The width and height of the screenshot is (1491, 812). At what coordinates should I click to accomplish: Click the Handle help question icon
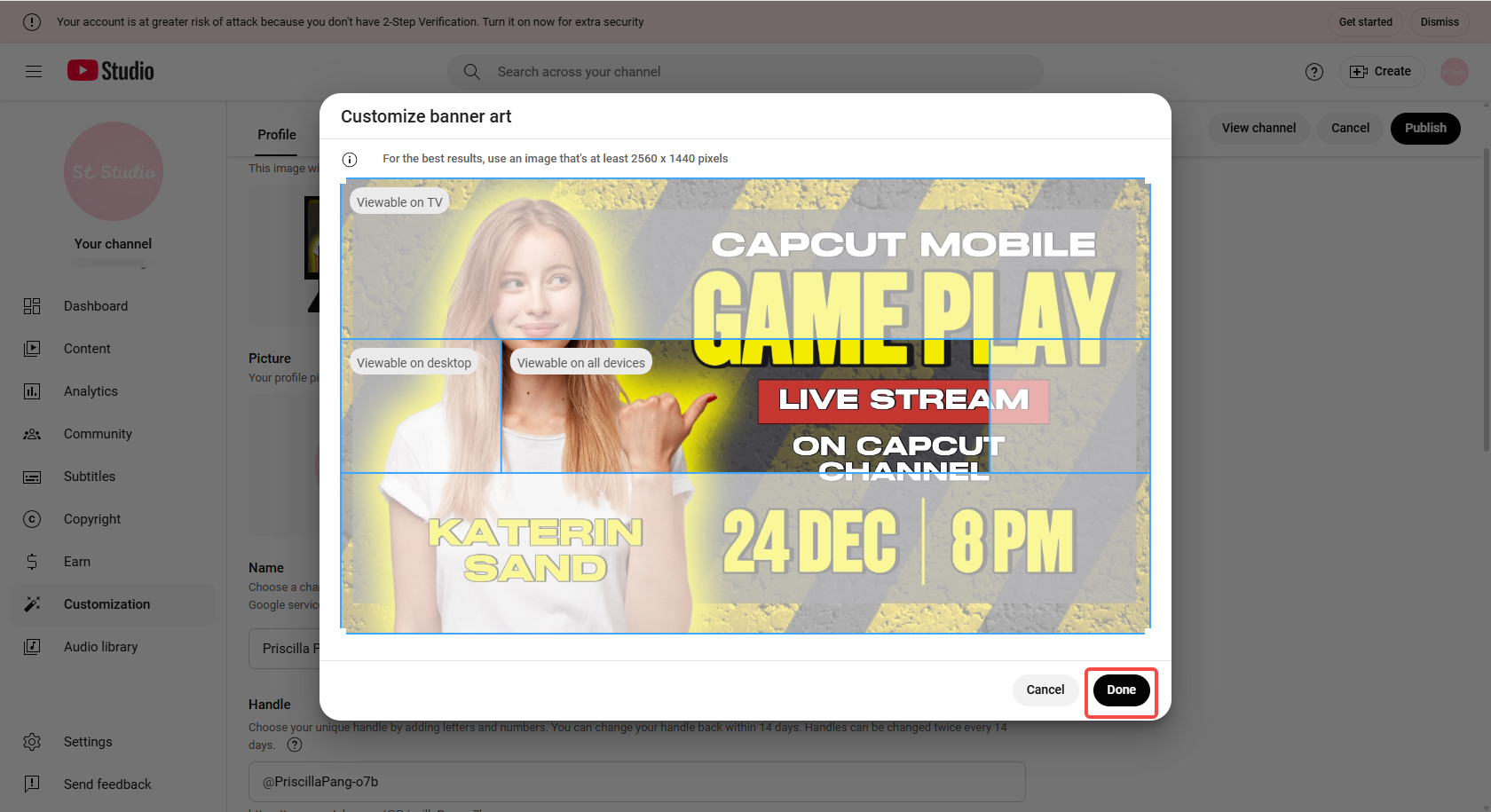click(295, 745)
